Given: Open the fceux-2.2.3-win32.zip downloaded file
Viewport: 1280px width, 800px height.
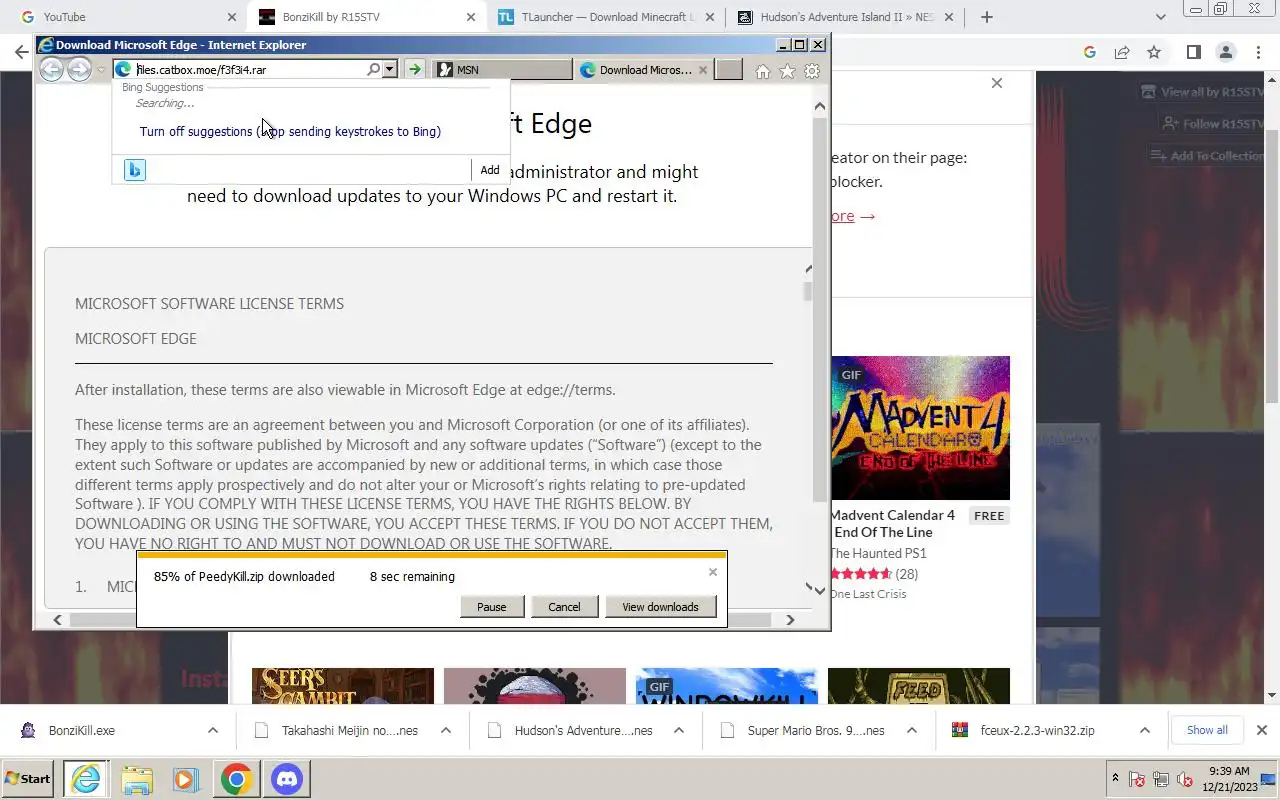Looking at the screenshot, I should point(1037,731).
